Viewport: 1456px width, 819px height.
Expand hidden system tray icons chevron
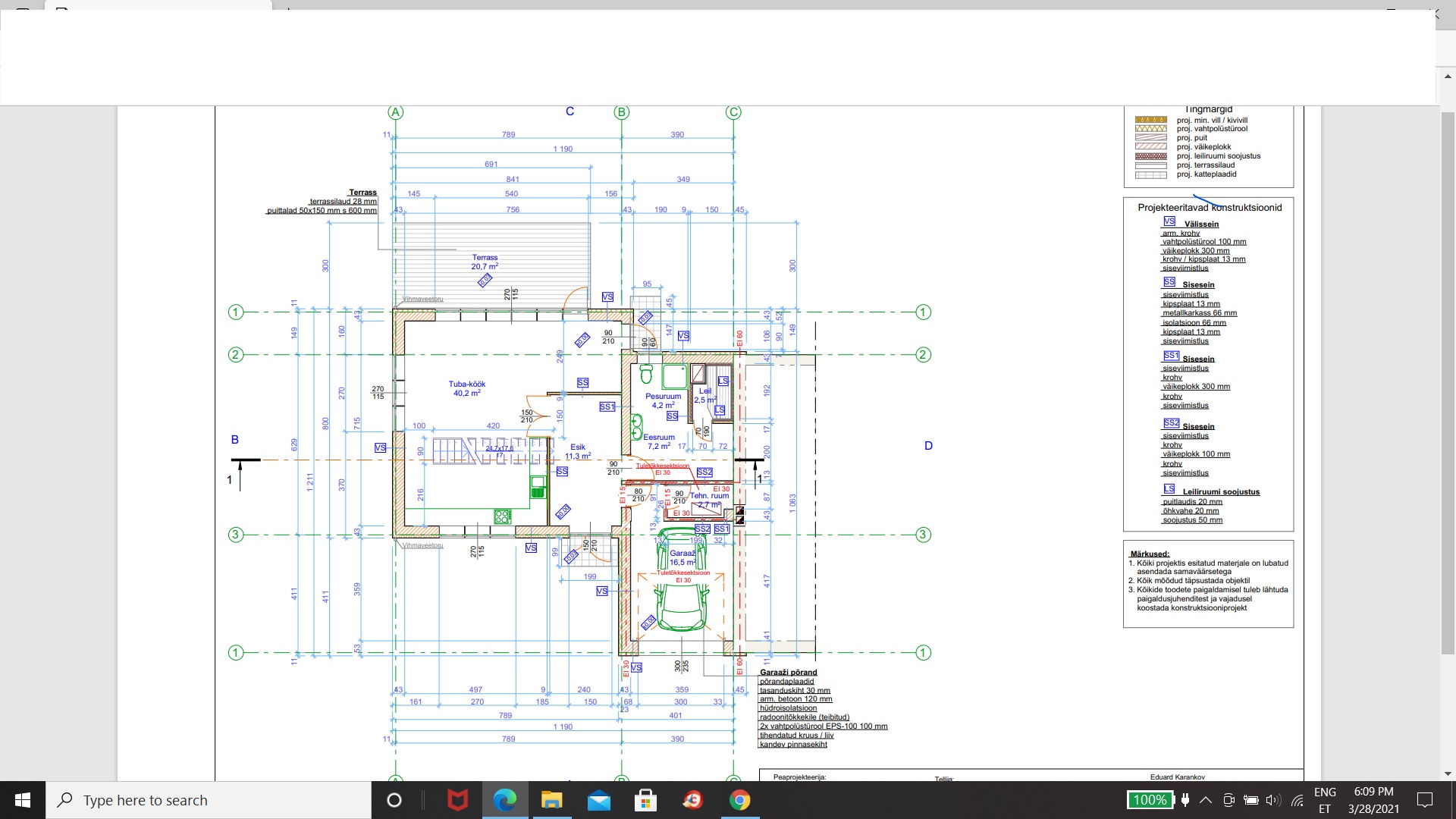click(1205, 800)
